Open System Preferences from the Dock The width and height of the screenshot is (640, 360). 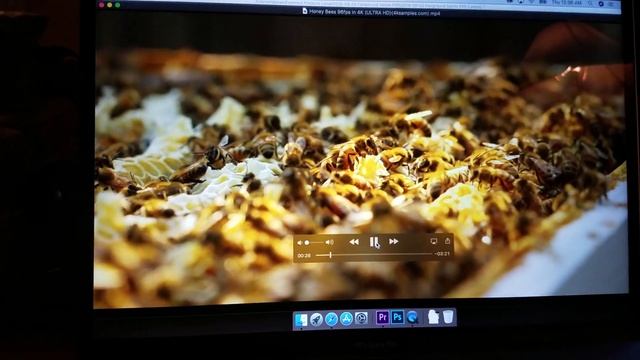[362, 318]
